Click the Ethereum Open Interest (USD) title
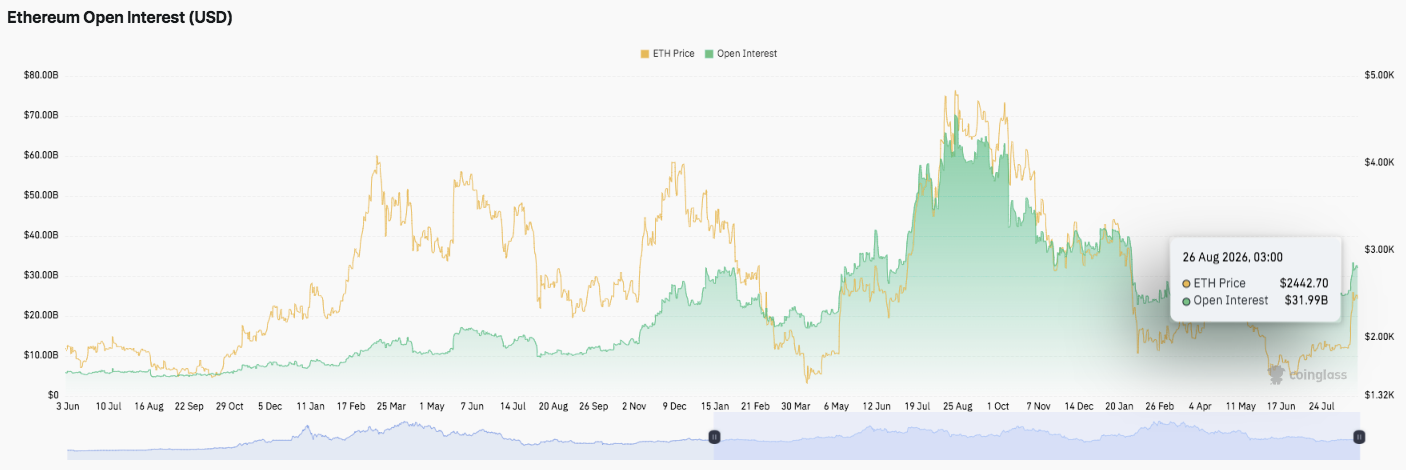 (x=120, y=18)
